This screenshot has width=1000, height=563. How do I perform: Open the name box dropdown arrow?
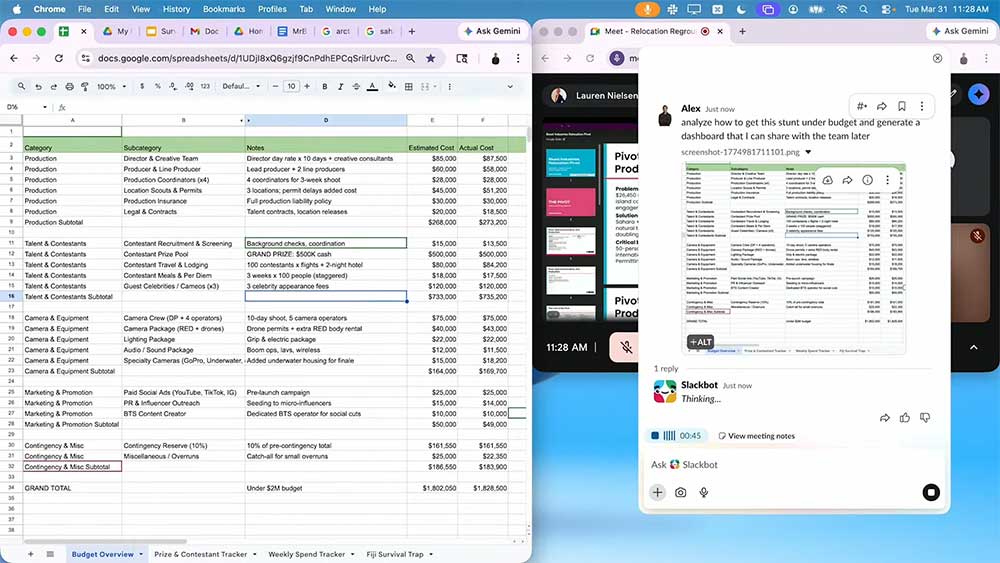pos(45,107)
